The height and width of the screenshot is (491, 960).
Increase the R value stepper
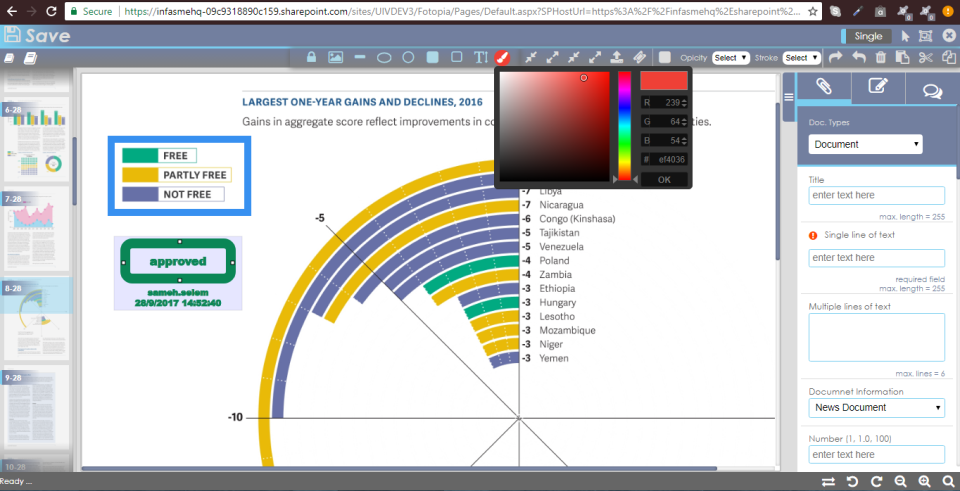click(x=684, y=100)
